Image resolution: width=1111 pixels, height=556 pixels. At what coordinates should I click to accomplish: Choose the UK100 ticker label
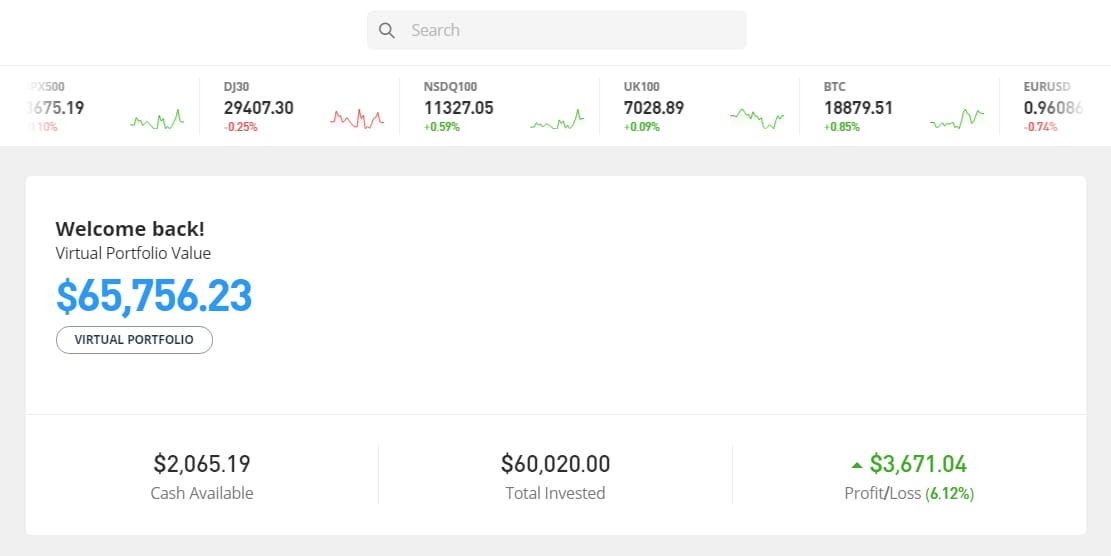642,87
